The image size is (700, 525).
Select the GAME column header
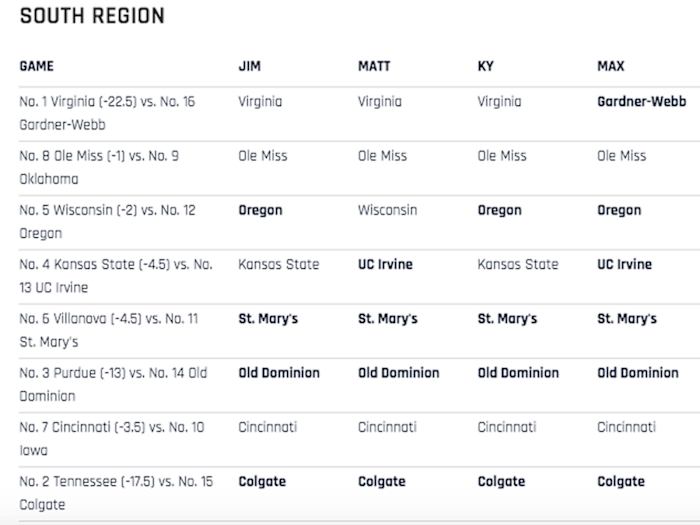[36, 67]
